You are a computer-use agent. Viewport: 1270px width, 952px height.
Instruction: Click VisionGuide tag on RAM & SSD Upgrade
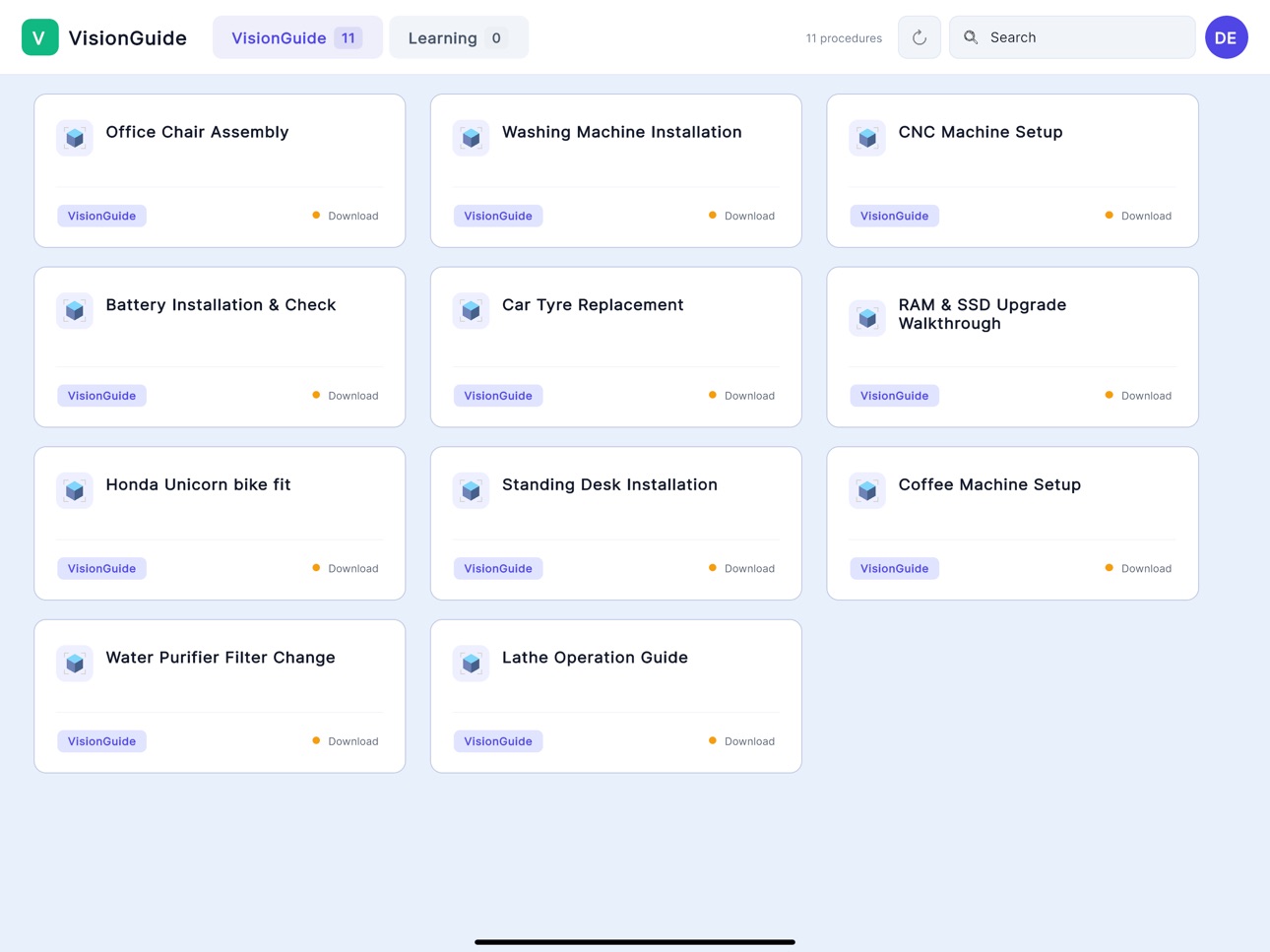coord(894,396)
